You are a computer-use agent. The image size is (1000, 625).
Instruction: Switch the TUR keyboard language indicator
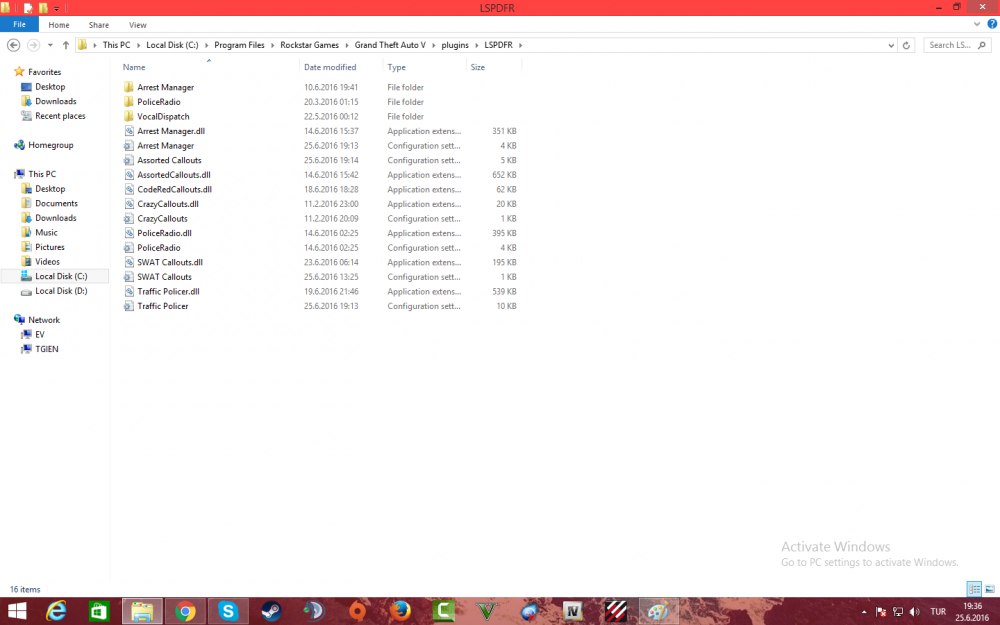point(938,612)
